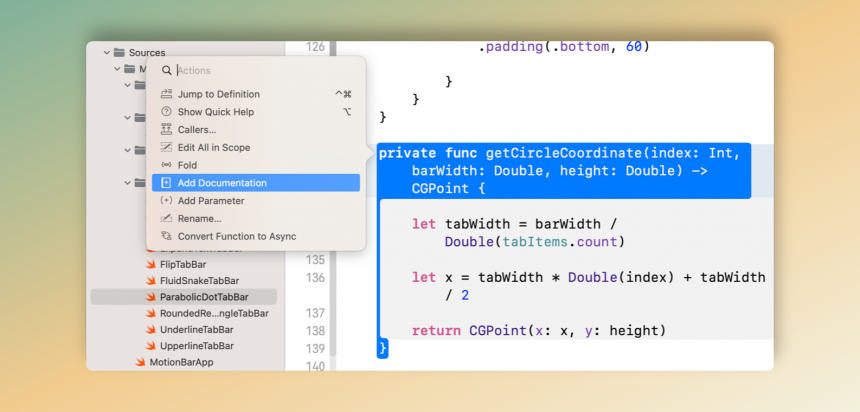Click the Jump to Definition icon

[167, 94]
